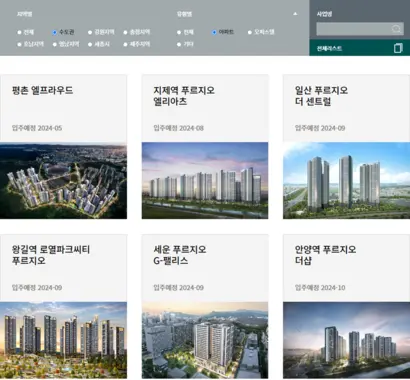Click the 사업명 search input field
The width and height of the screenshot is (410, 380).
360,29
